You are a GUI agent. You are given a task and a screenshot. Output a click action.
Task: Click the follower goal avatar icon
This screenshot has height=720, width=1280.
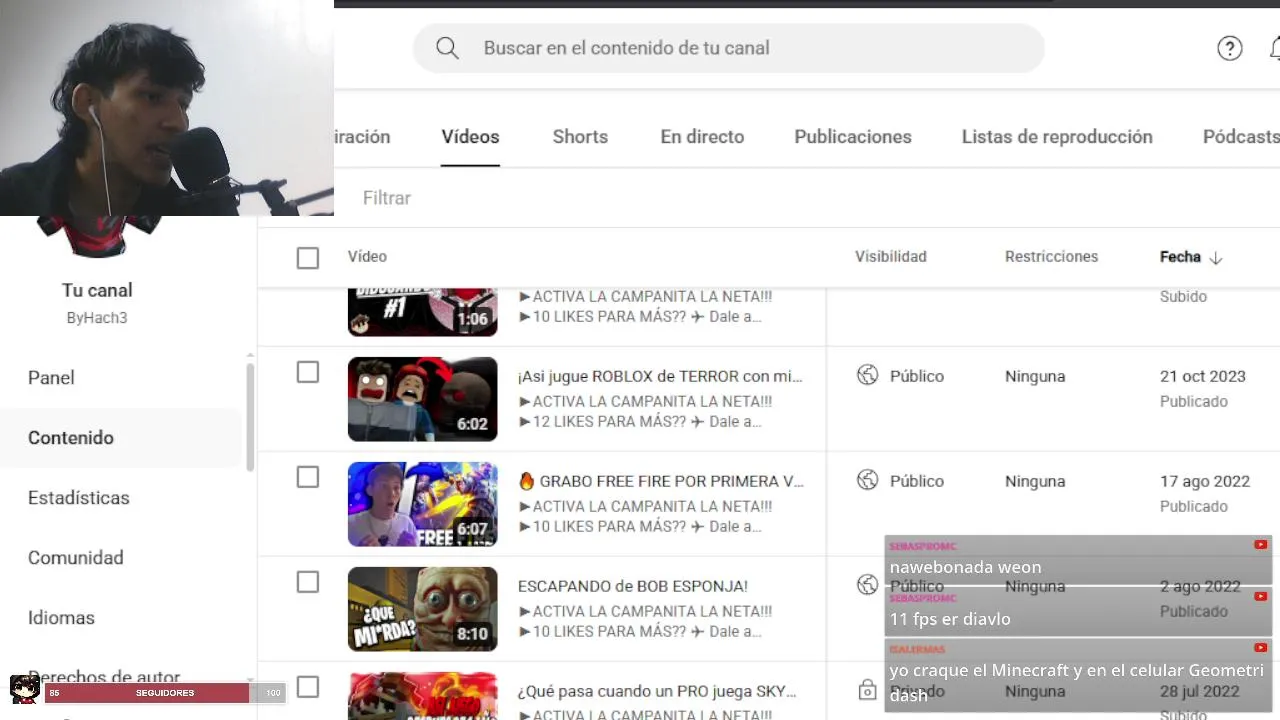24,689
